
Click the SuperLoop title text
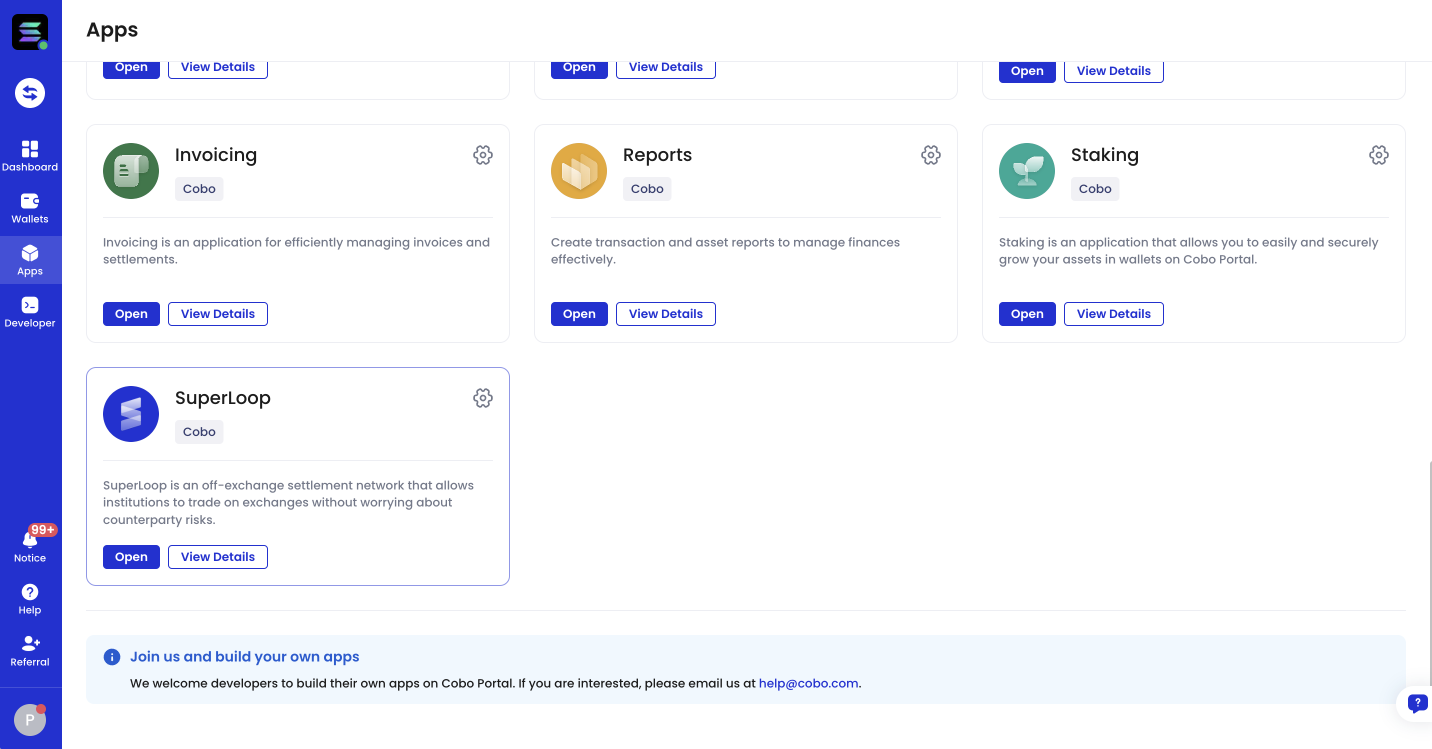click(223, 398)
